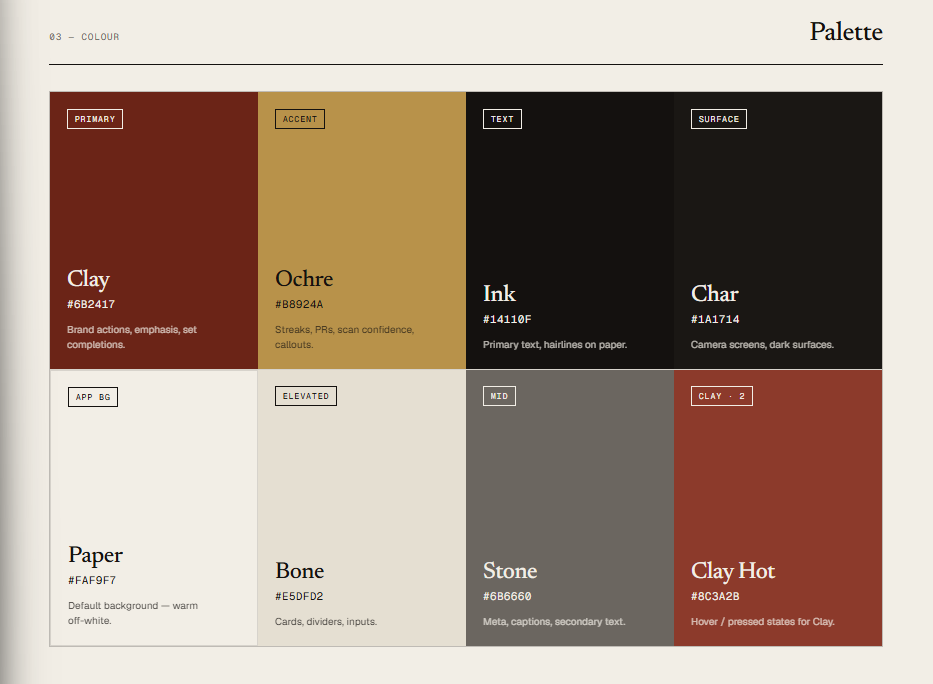Click the TEXT tag on Ink card
Image resolution: width=933 pixels, height=684 pixels.
(502, 119)
